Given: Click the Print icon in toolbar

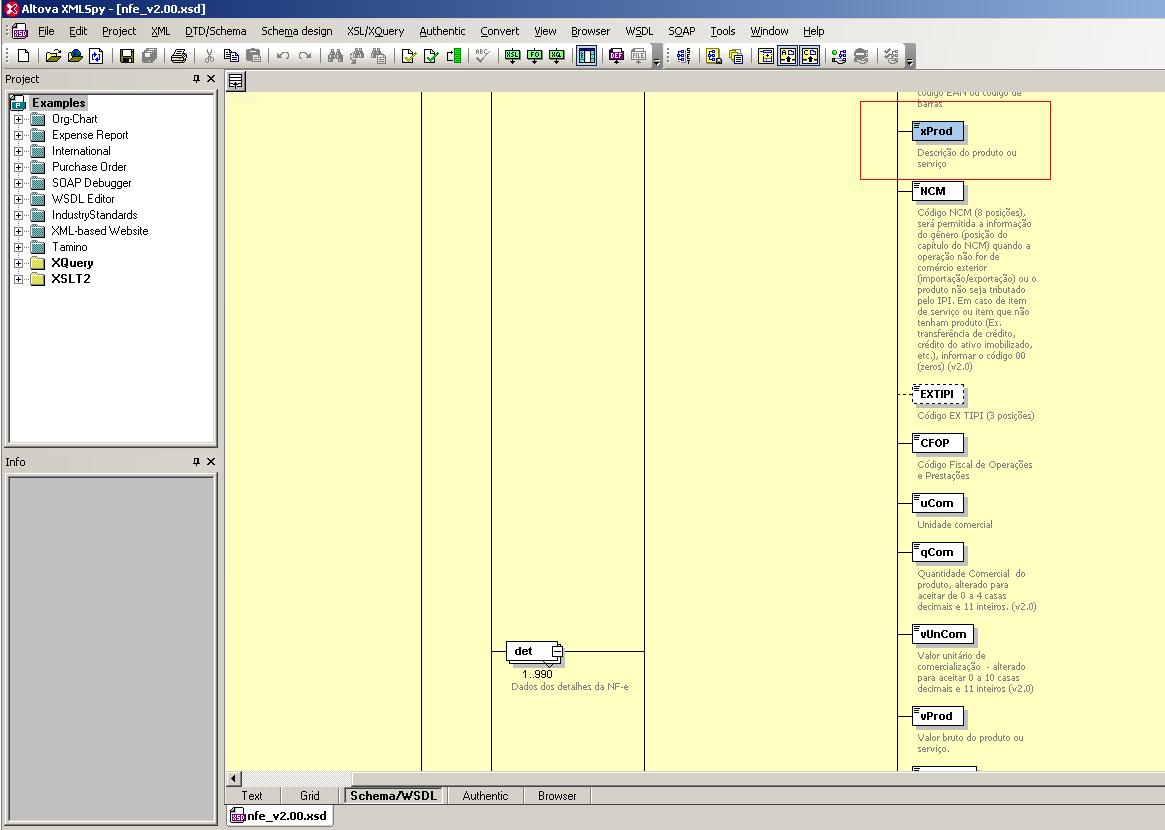Looking at the screenshot, I should coord(179,56).
